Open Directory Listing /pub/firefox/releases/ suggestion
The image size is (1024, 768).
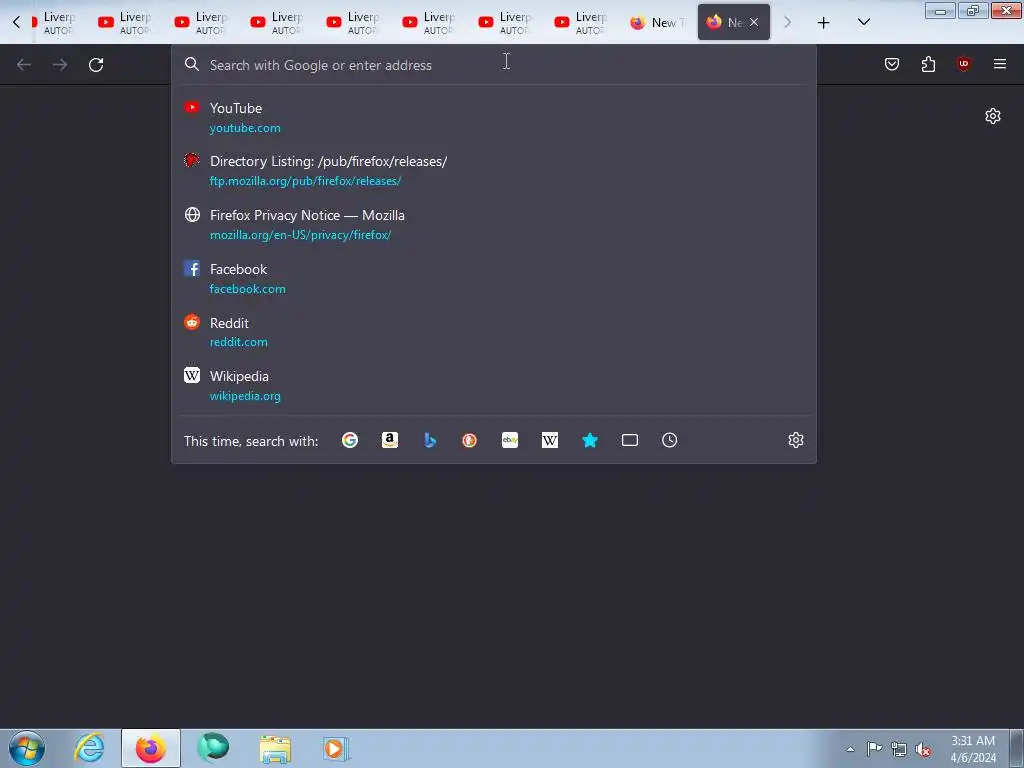click(493, 170)
